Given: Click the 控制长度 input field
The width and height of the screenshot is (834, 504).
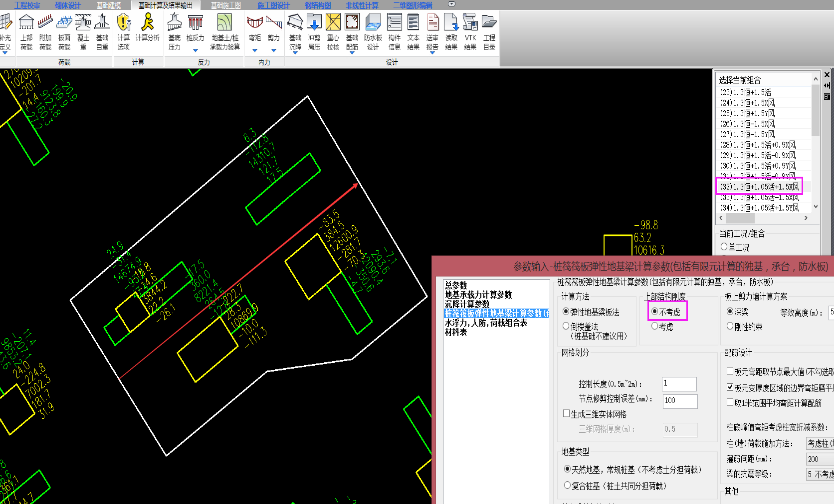Looking at the screenshot, I should coord(679,383).
